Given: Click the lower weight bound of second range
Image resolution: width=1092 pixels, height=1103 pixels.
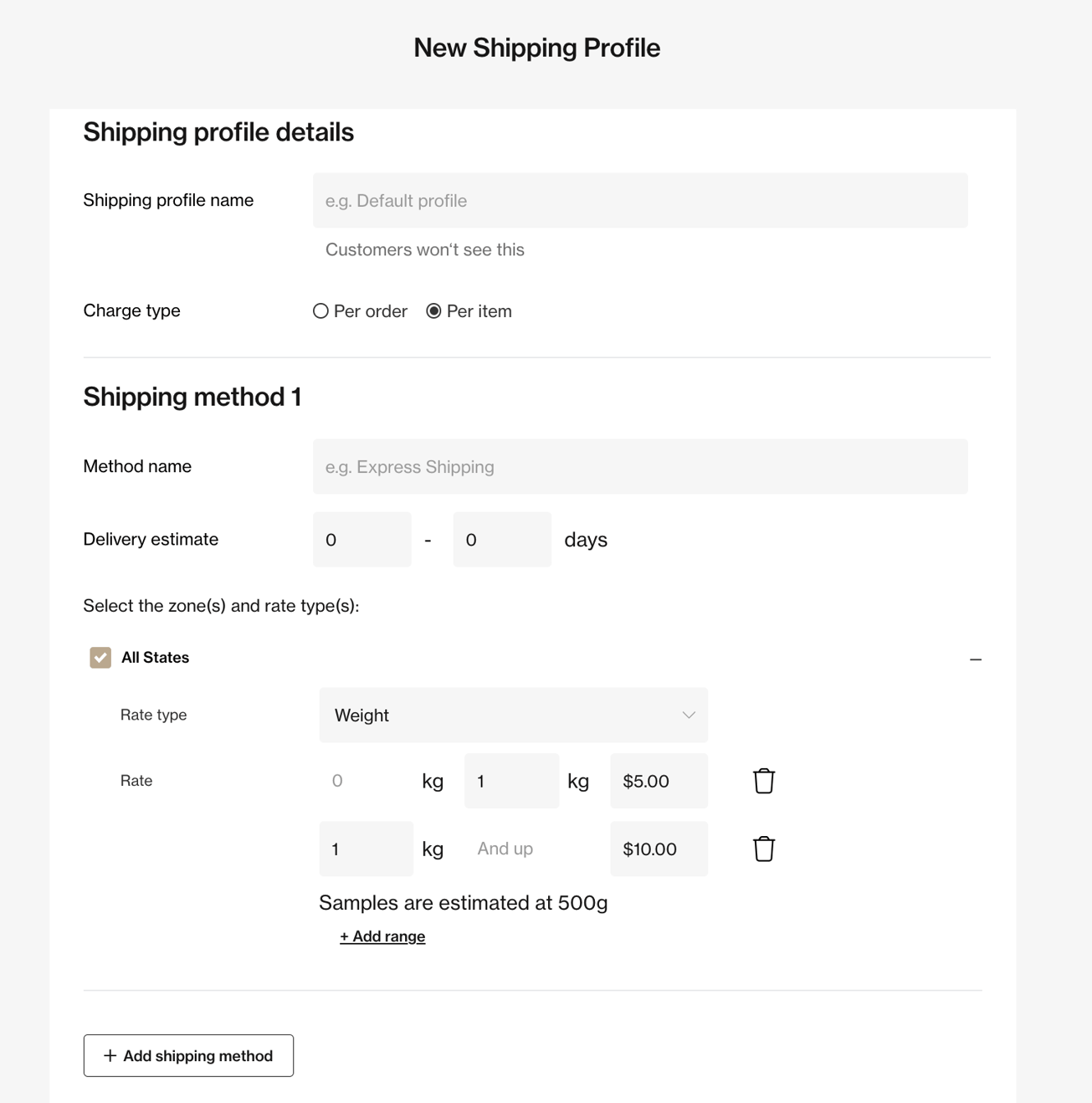Looking at the screenshot, I should [x=365, y=848].
